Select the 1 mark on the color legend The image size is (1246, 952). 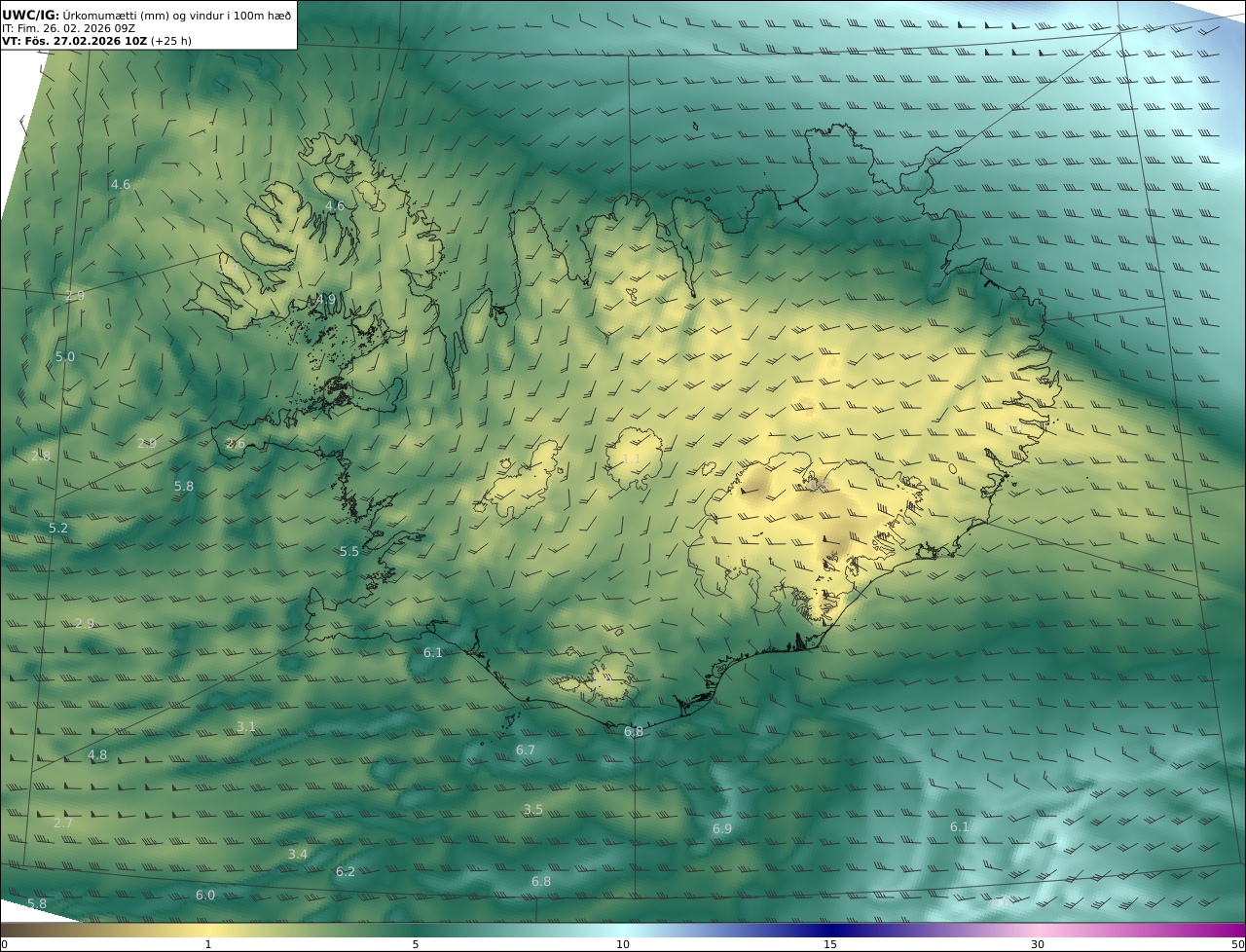point(208,943)
